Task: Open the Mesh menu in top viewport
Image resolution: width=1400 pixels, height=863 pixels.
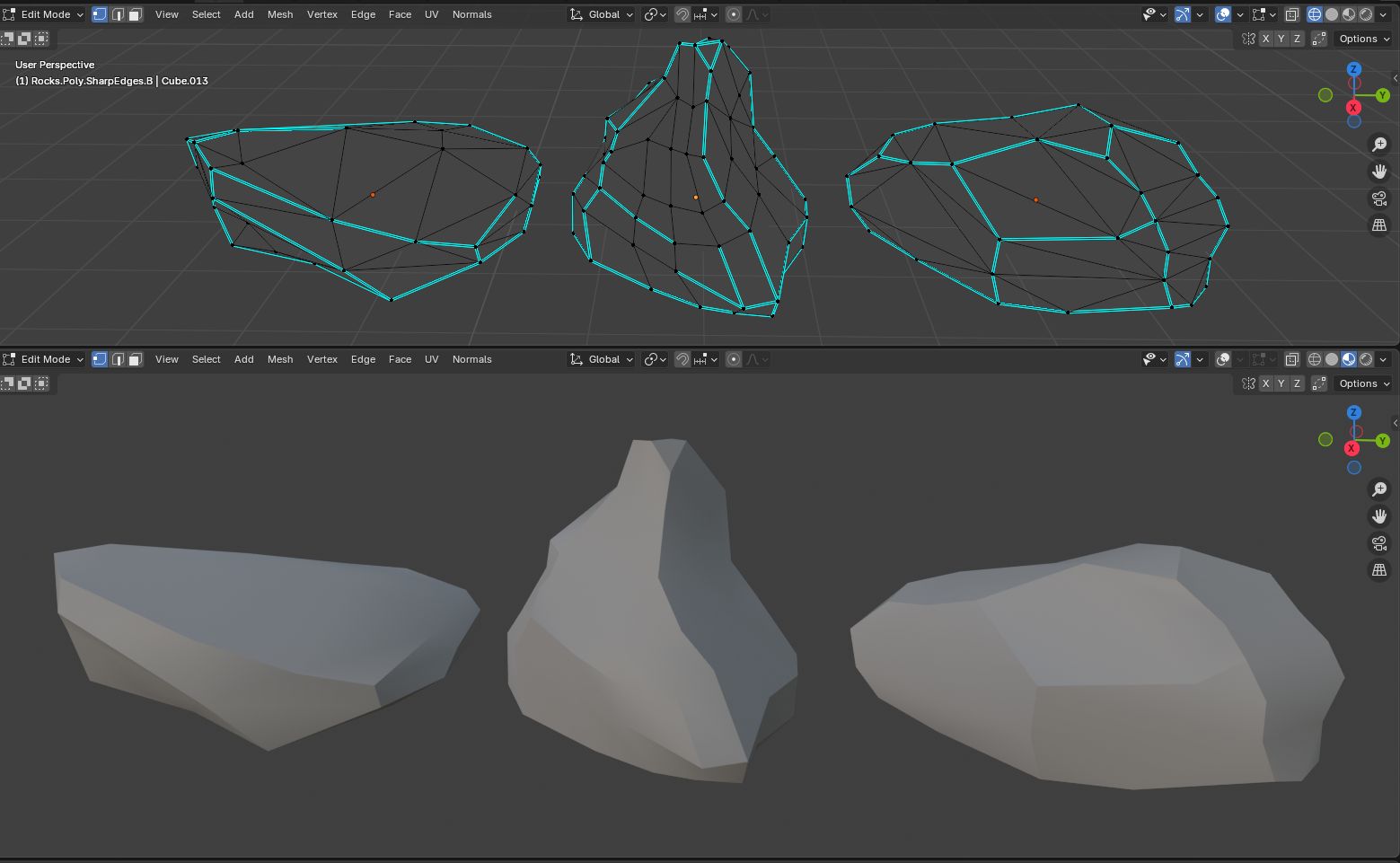Action: 280,14
